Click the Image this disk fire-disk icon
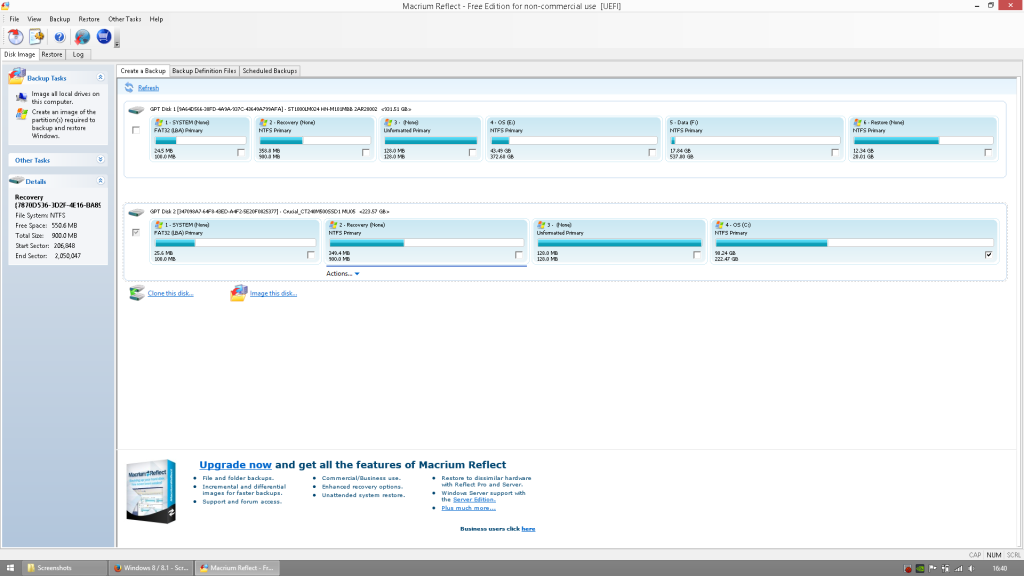 click(238, 293)
